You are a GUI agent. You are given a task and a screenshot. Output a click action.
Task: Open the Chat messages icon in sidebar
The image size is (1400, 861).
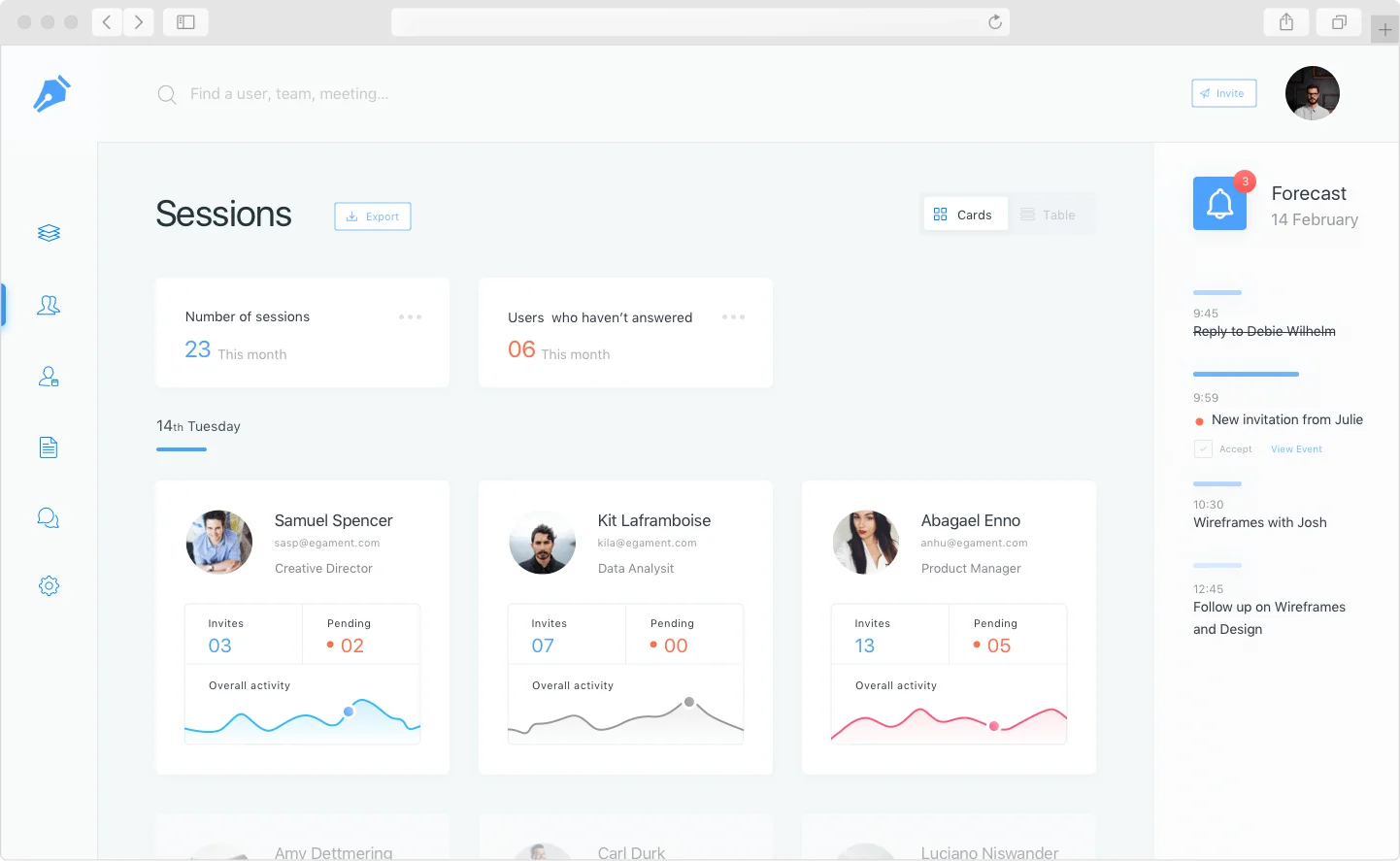[x=49, y=517]
